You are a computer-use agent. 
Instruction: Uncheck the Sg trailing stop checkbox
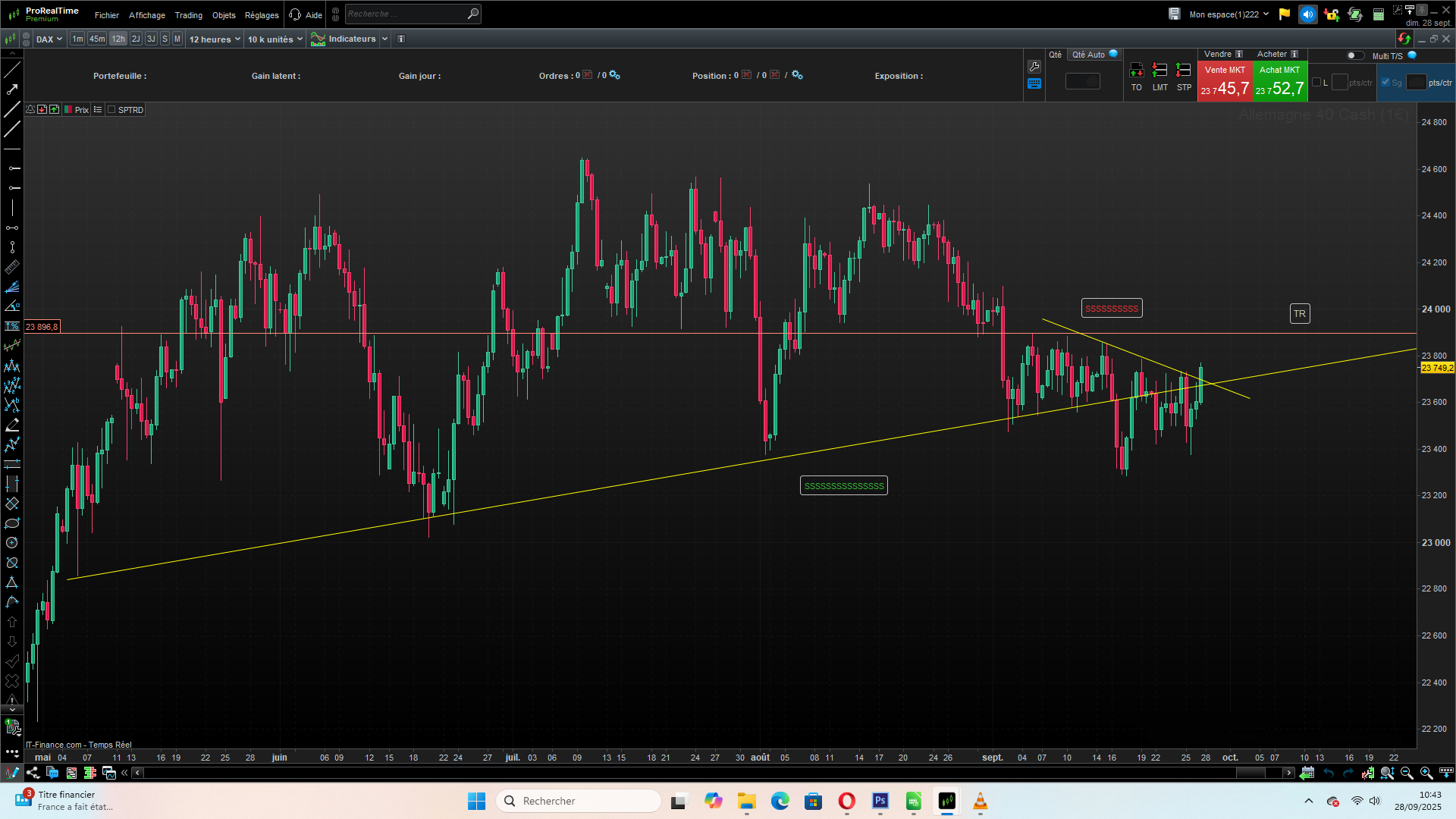tap(1385, 83)
